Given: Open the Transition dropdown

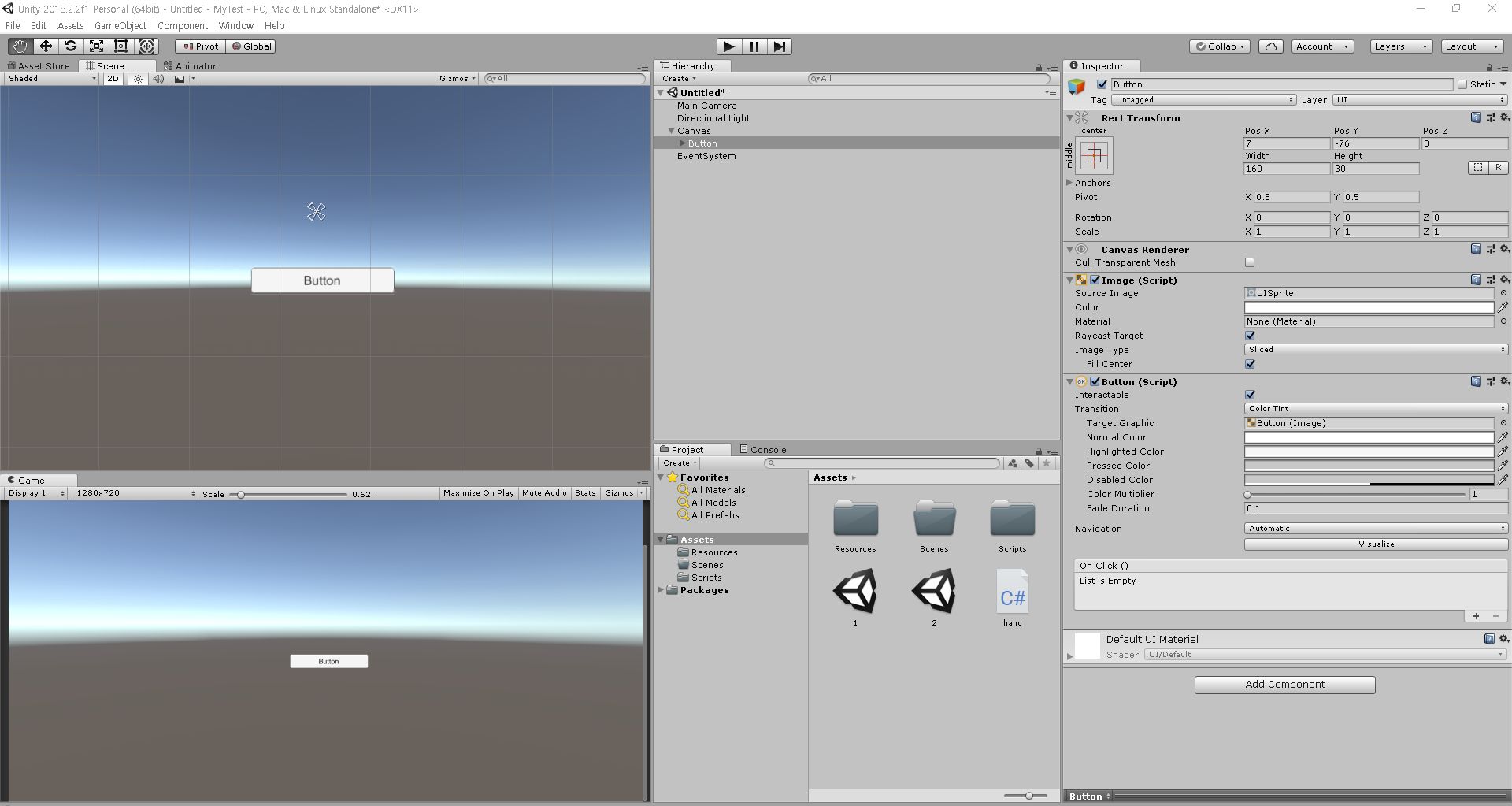Looking at the screenshot, I should (1377, 409).
